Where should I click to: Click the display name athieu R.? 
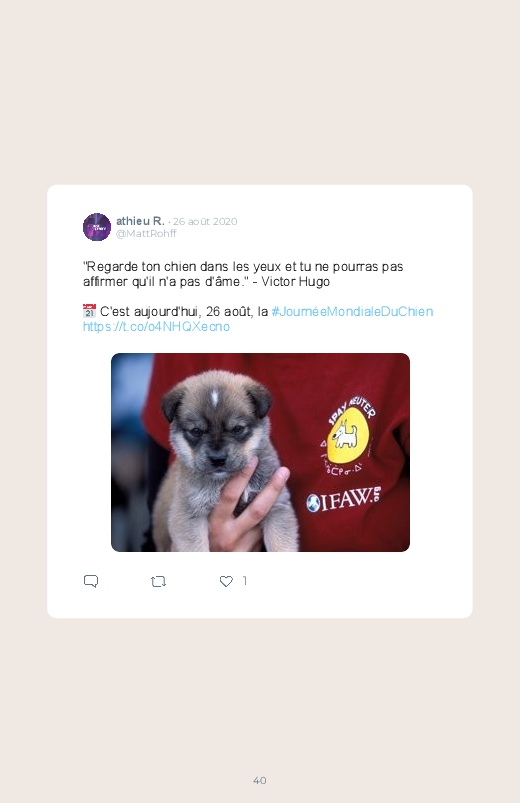click(140, 221)
